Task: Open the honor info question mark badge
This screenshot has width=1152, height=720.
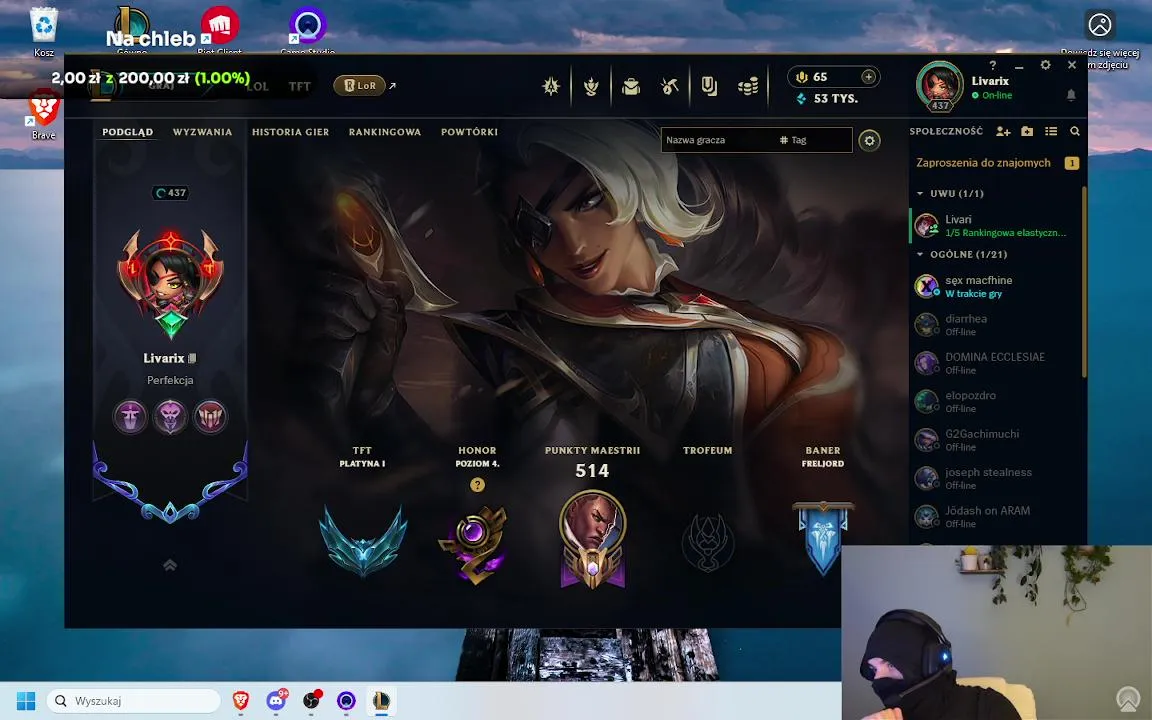Action: 478,485
